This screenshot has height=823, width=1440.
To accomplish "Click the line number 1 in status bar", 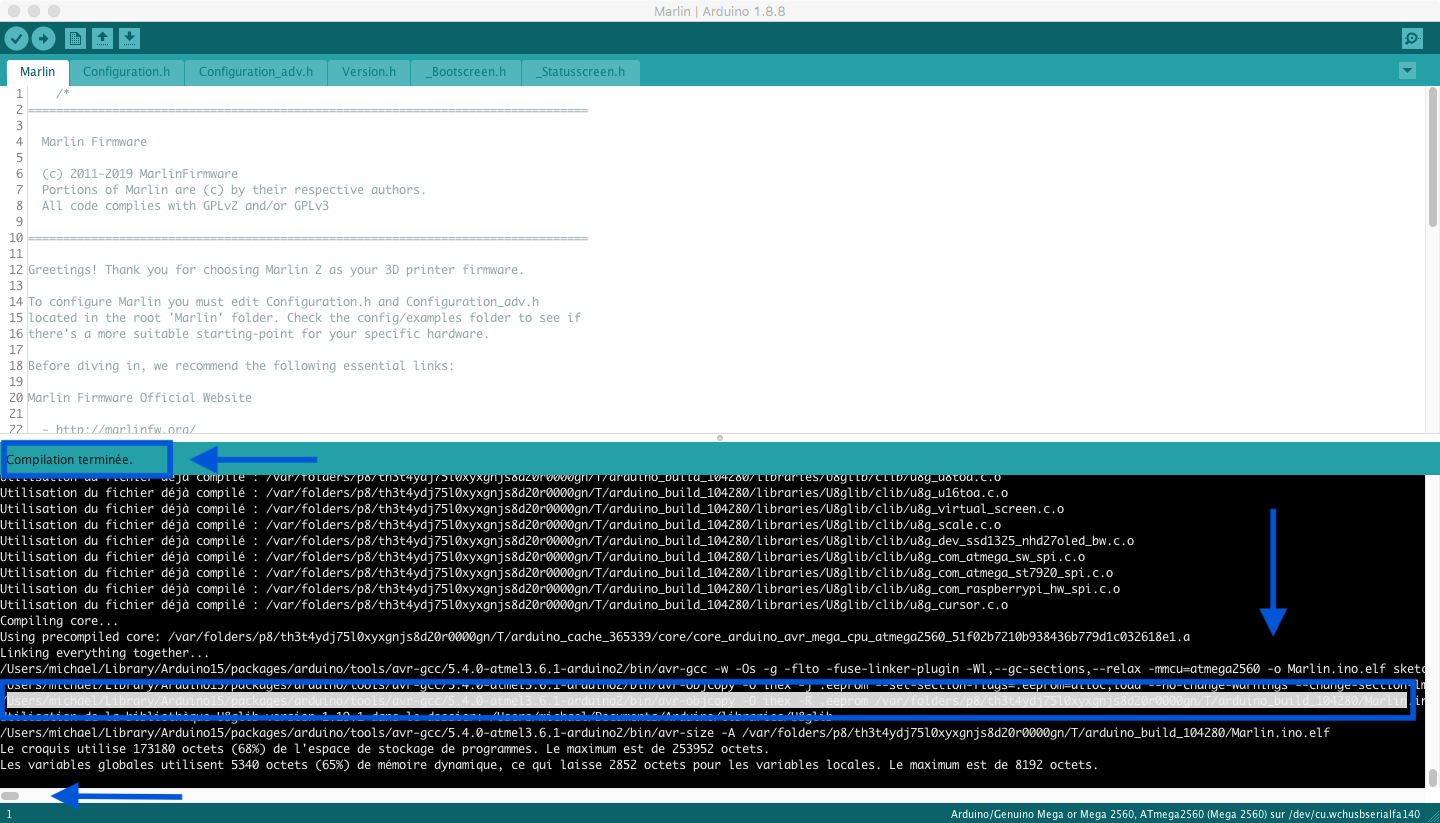I will pos(9,814).
